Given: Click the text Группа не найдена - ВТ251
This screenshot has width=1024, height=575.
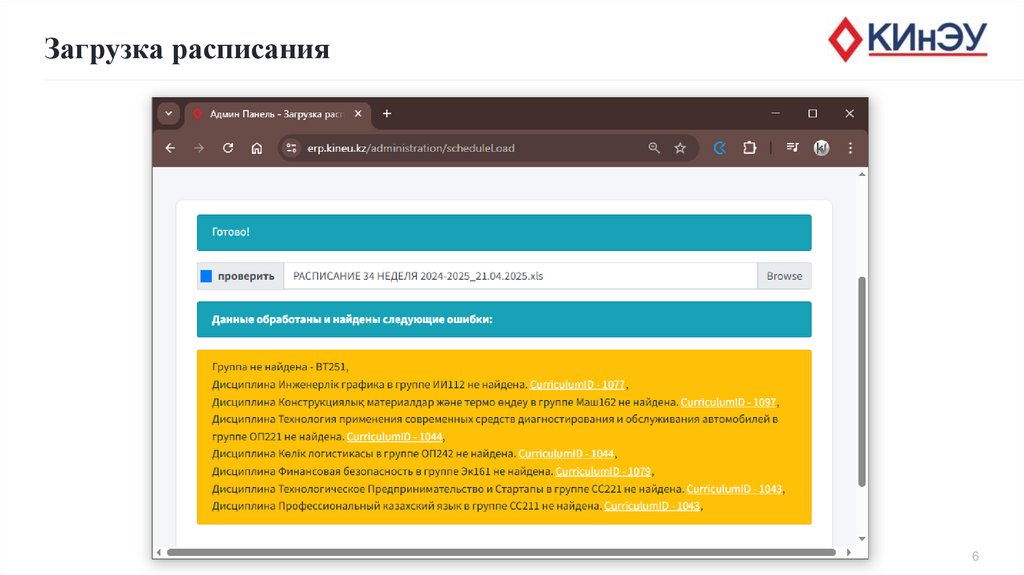Looking at the screenshot, I should [x=280, y=367].
